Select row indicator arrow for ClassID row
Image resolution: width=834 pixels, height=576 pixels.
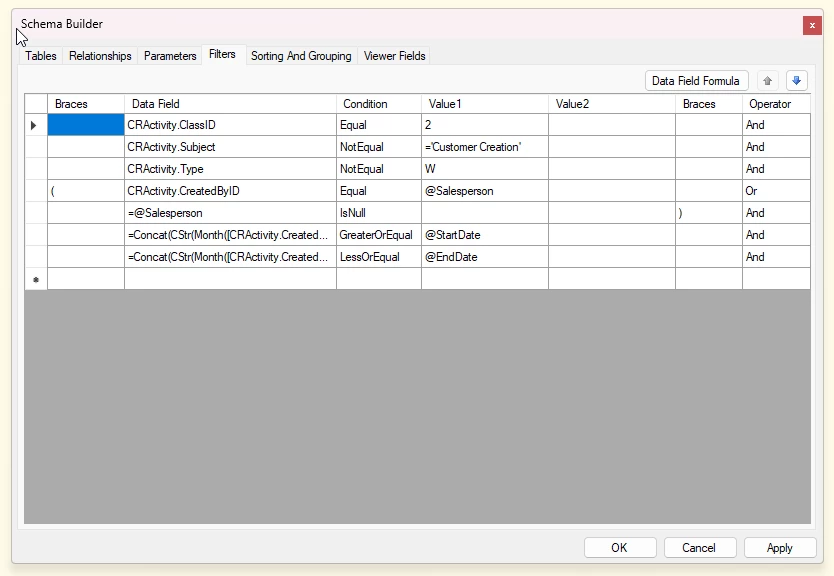coord(36,125)
